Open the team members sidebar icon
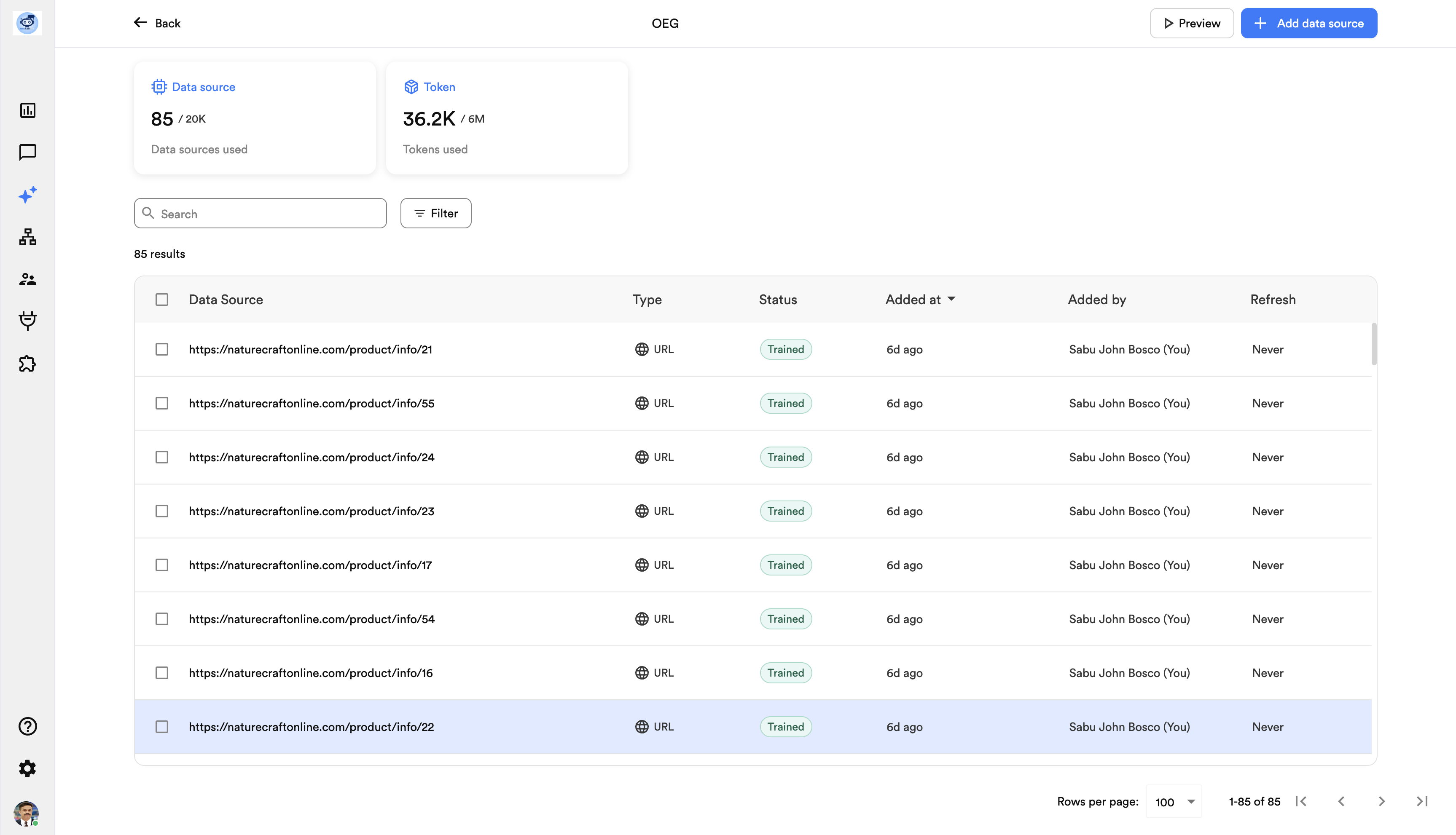This screenshot has height=835, width=1456. [x=27, y=279]
